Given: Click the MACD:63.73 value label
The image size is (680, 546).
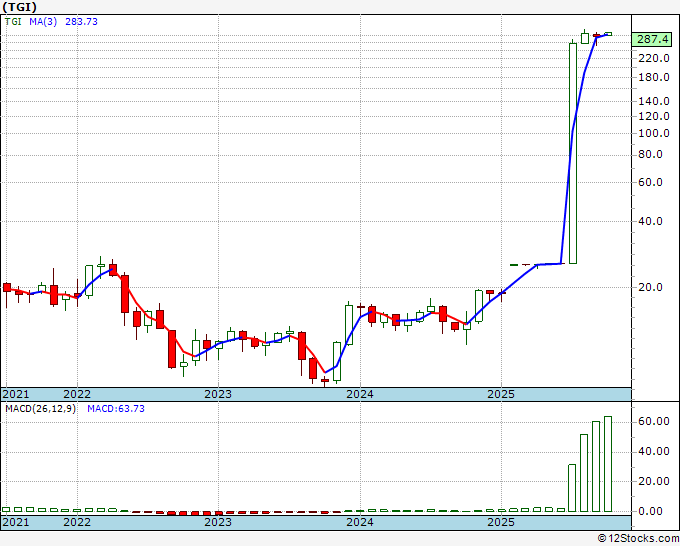Looking at the screenshot, I should [116, 409].
